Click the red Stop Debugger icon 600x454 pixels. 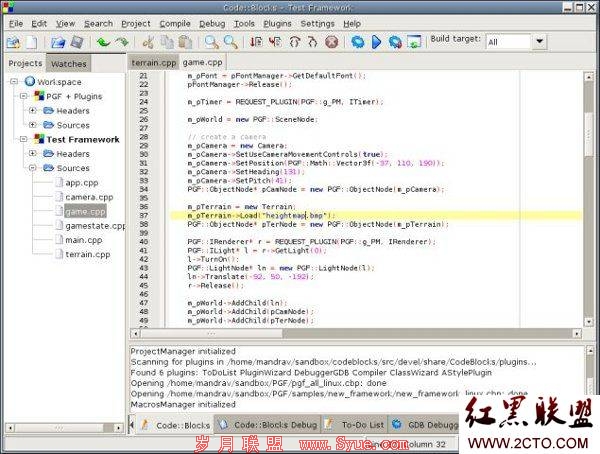tap(332, 41)
